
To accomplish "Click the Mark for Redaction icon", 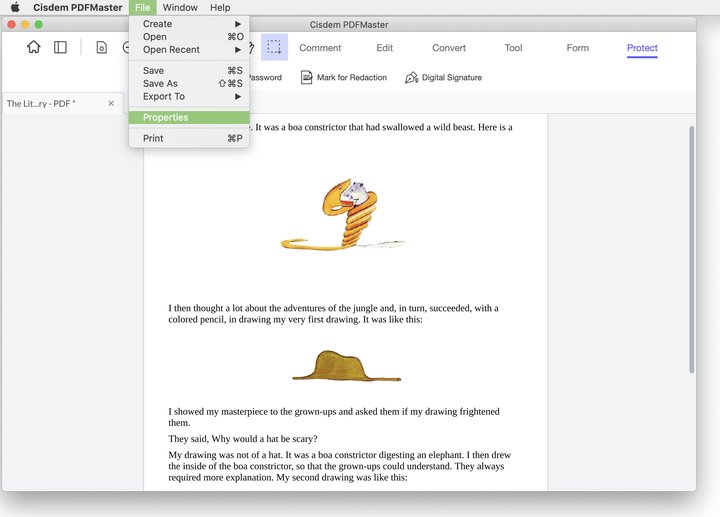I will 307,77.
